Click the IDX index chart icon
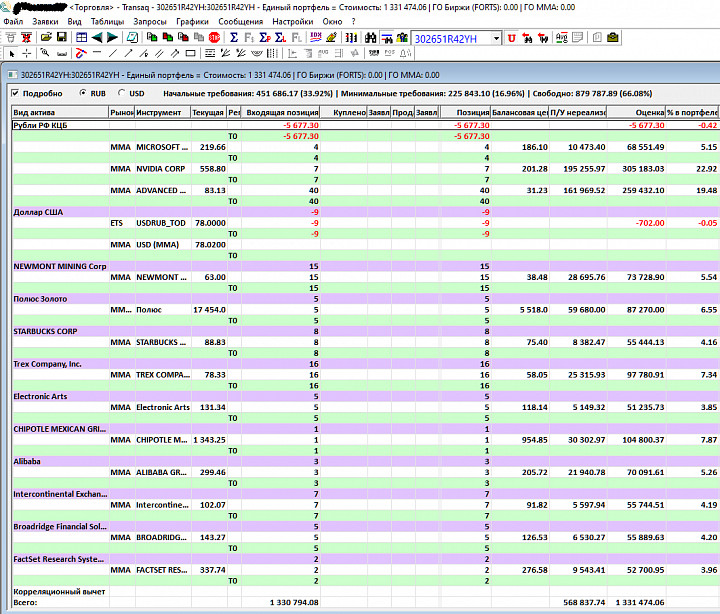720x614 pixels. [315, 38]
